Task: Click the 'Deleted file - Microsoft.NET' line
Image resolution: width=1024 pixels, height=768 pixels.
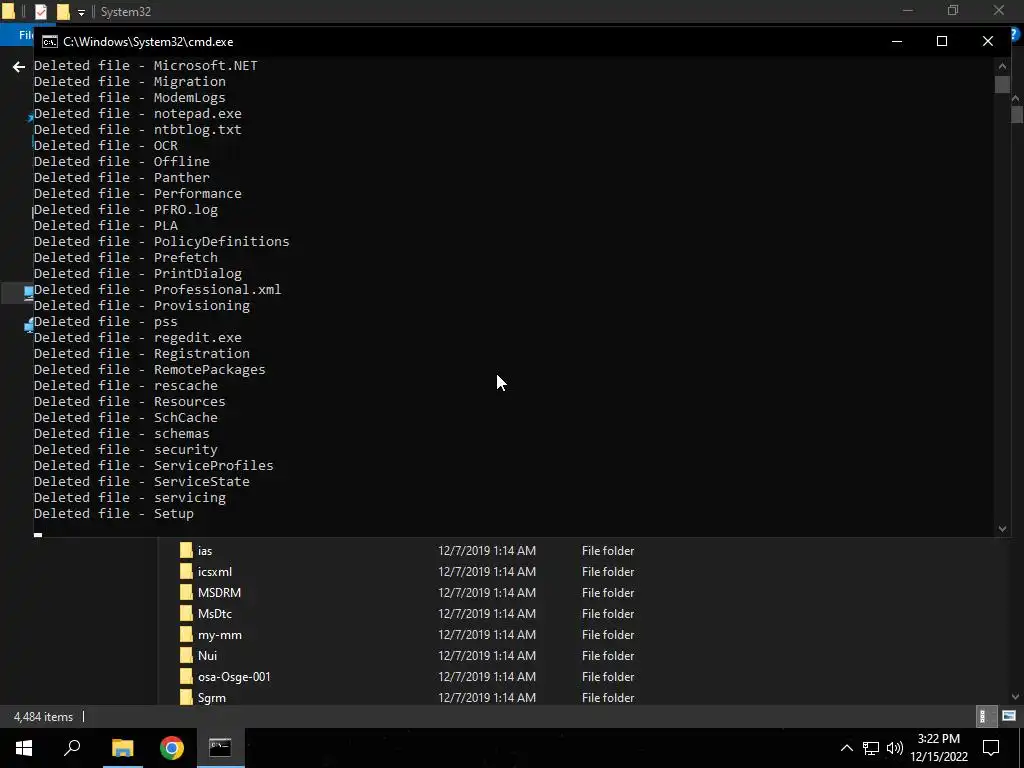Action: 146,65
